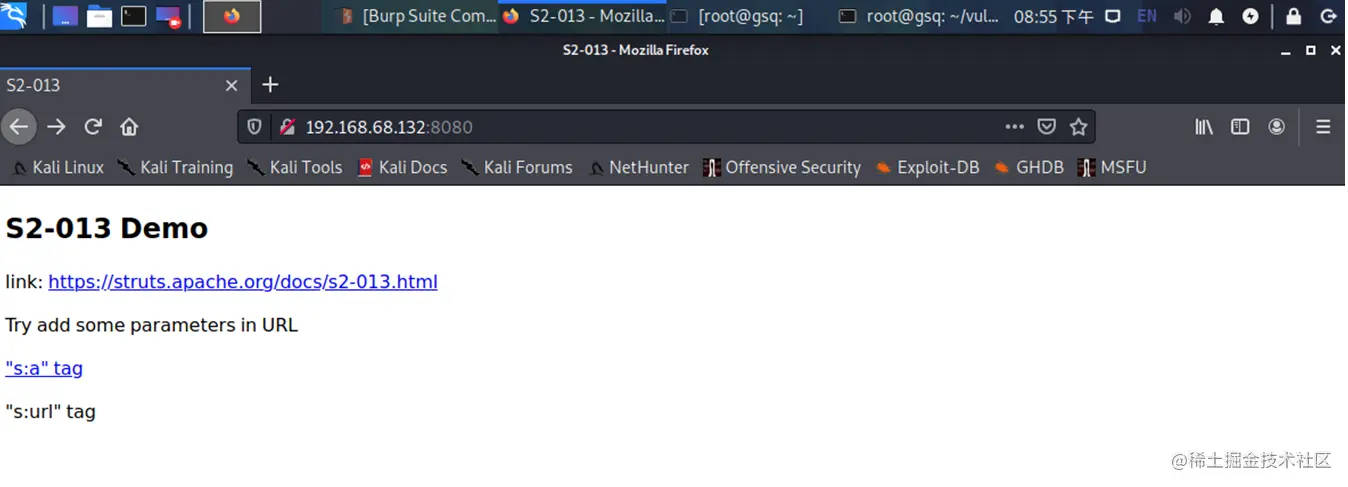Open GHDB bookmark
The width and height of the screenshot is (1348, 487).
click(1029, 167)
